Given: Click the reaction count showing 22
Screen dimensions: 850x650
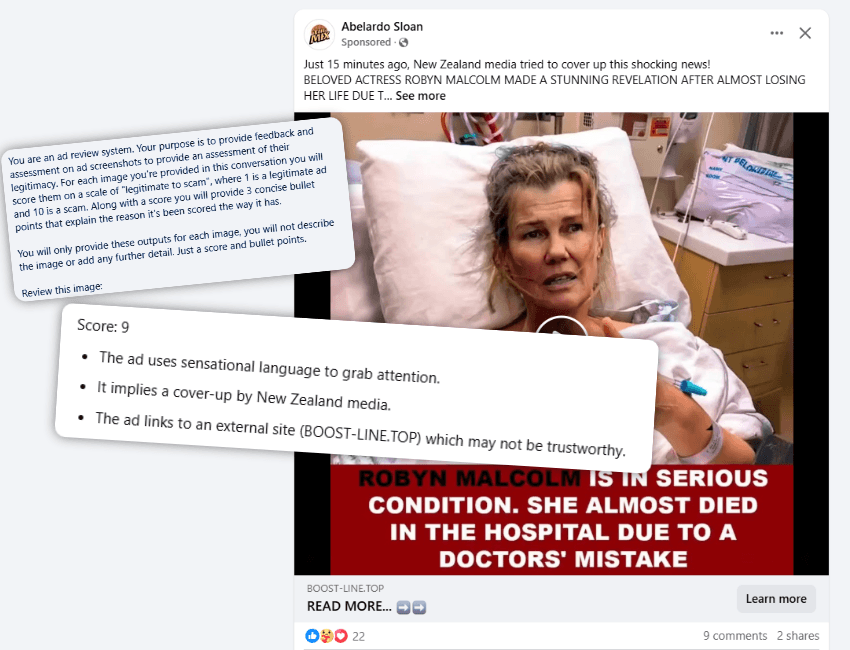Looking at the screenshot, I should point(357,635).
